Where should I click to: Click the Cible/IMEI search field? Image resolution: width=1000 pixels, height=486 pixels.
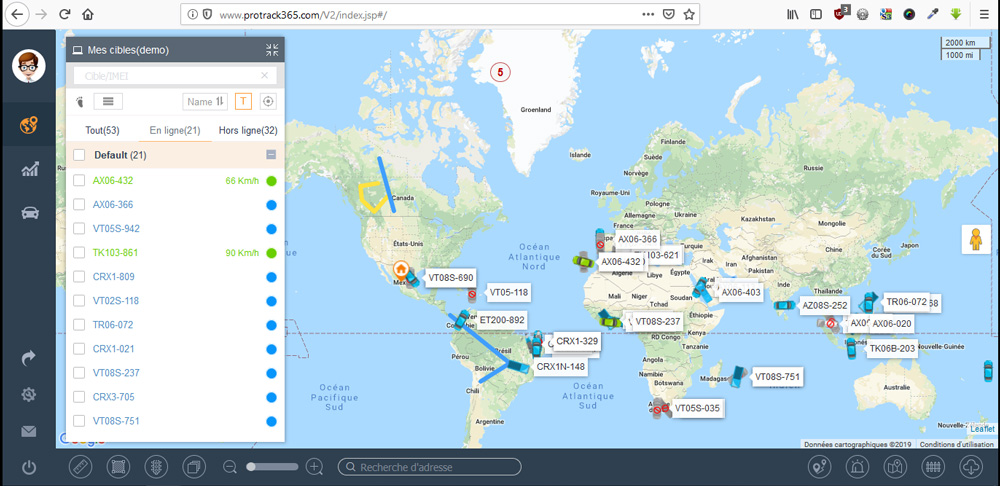(175, 75)
